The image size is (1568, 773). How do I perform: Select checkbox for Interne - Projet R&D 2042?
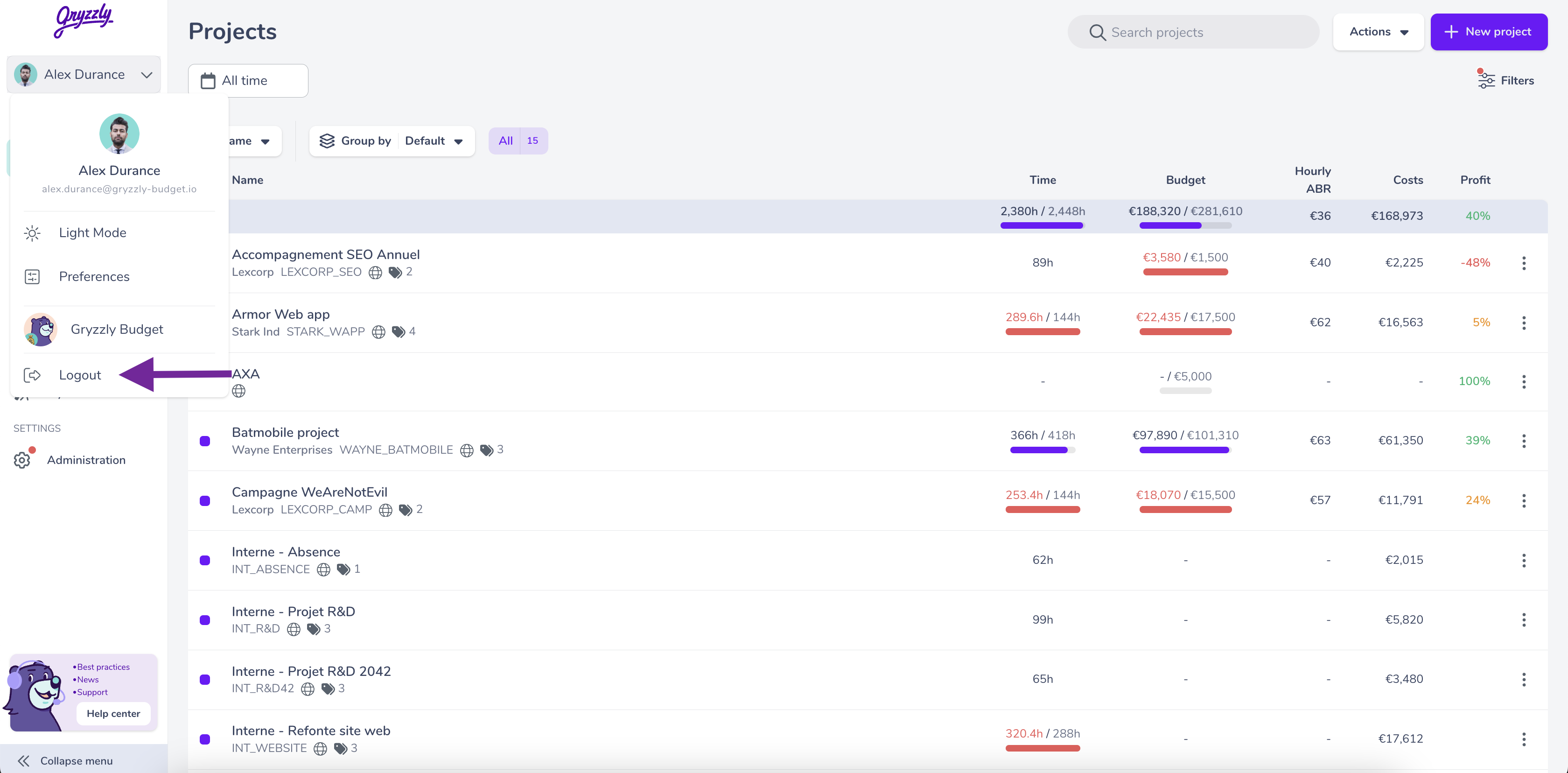(205, 680)
